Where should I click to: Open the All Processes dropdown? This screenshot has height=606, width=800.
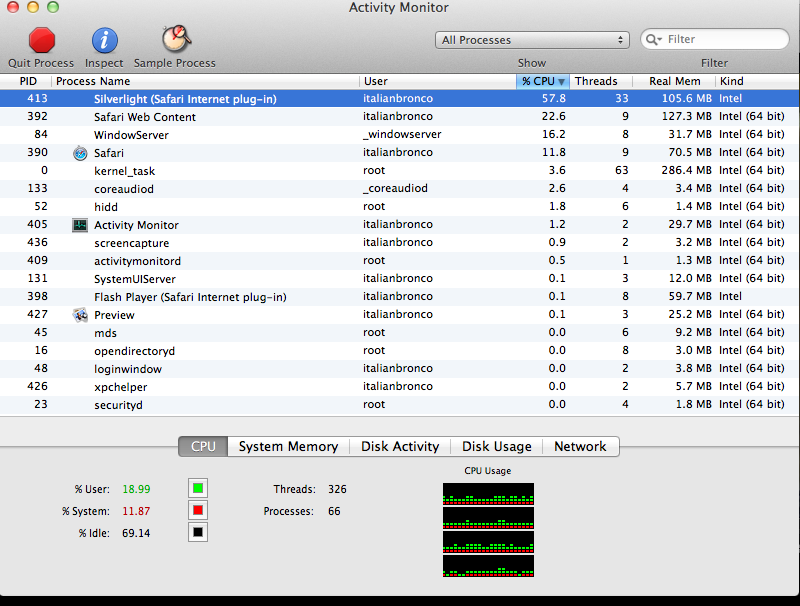click(x=532, y=40)
